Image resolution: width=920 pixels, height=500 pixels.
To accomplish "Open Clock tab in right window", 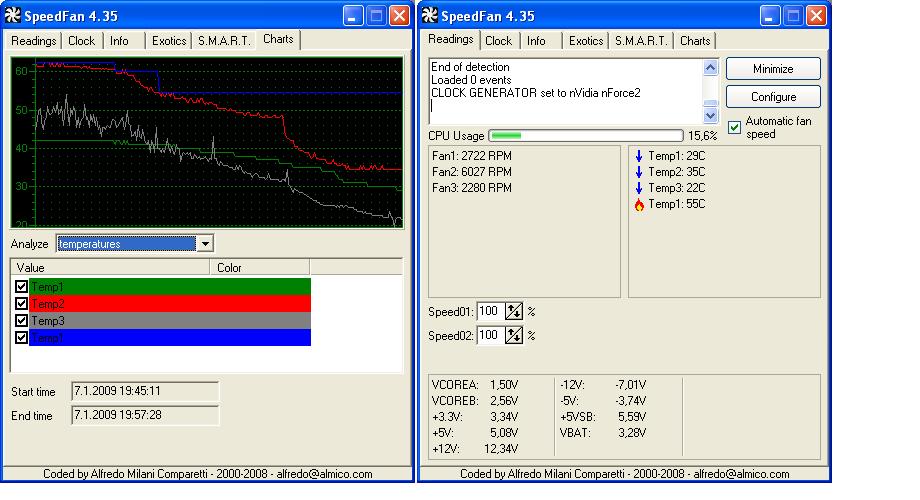I will [x=498, y=40].
